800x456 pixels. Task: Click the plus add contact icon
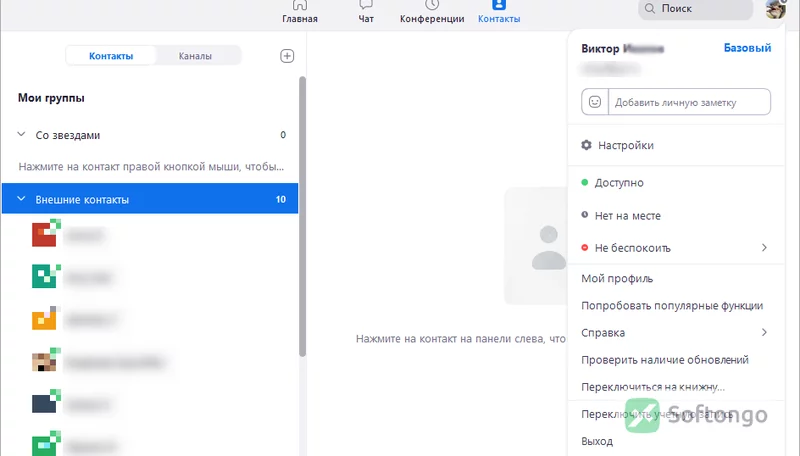[287, 56]
